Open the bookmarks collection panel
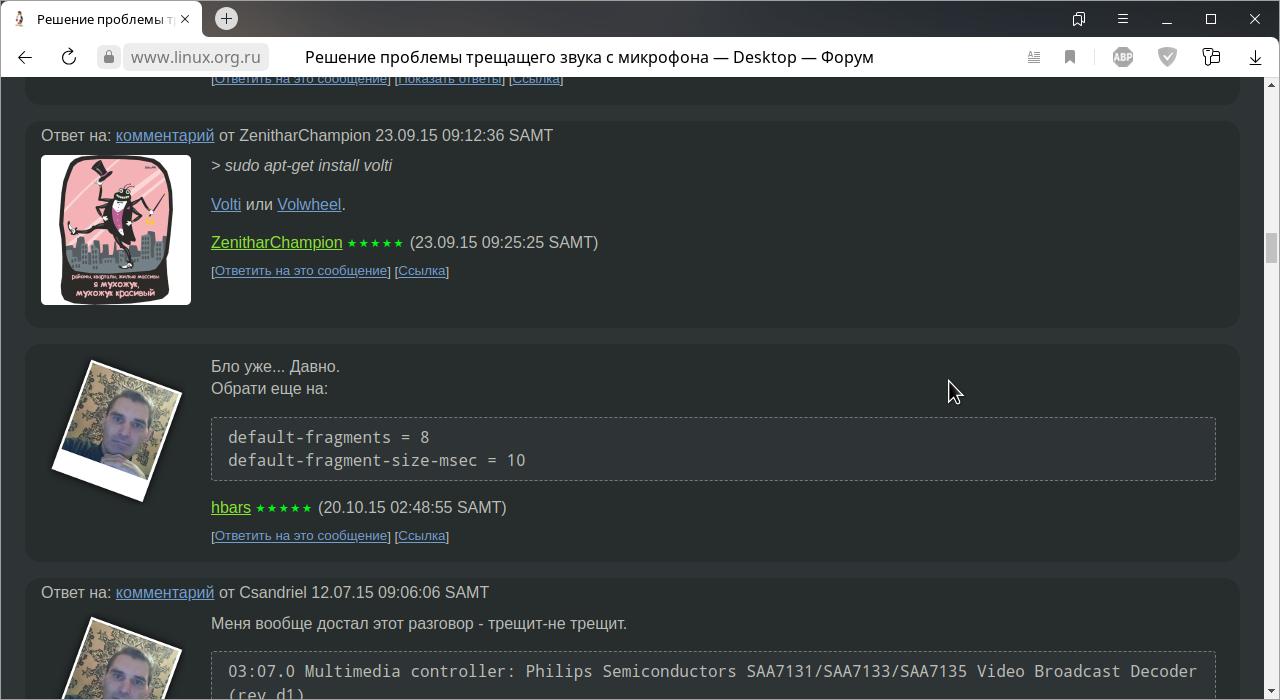 (x=1079, y=19)
